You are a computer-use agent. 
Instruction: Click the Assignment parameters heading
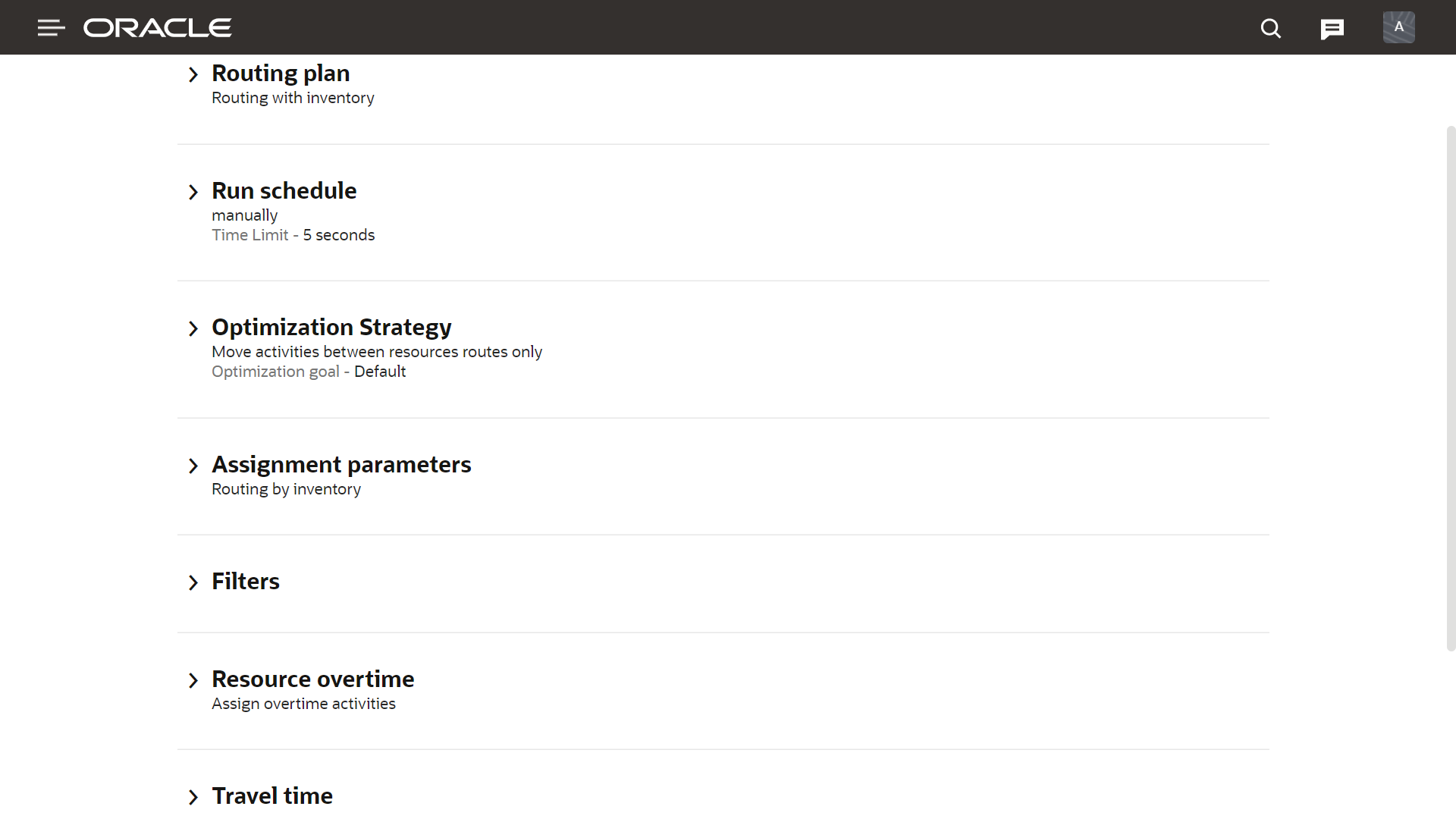(341, 464)
